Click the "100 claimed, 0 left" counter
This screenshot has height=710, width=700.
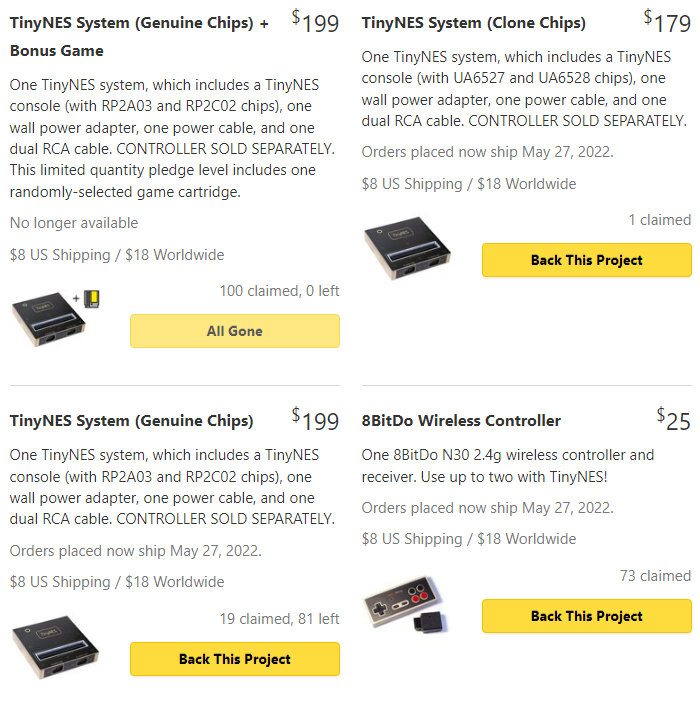(x=279, y=291)
